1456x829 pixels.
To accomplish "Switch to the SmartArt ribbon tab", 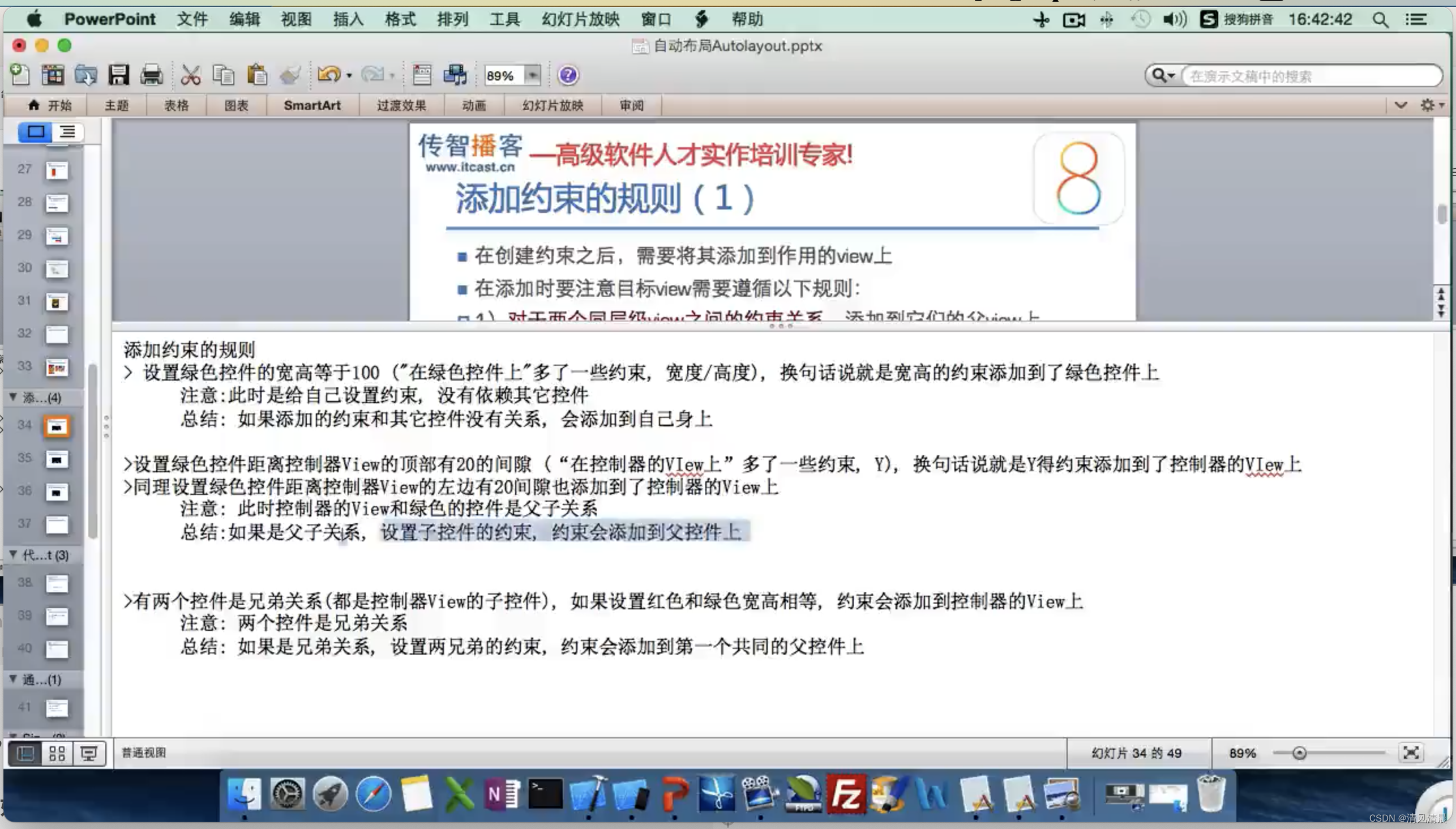I will tap(312, 105).
